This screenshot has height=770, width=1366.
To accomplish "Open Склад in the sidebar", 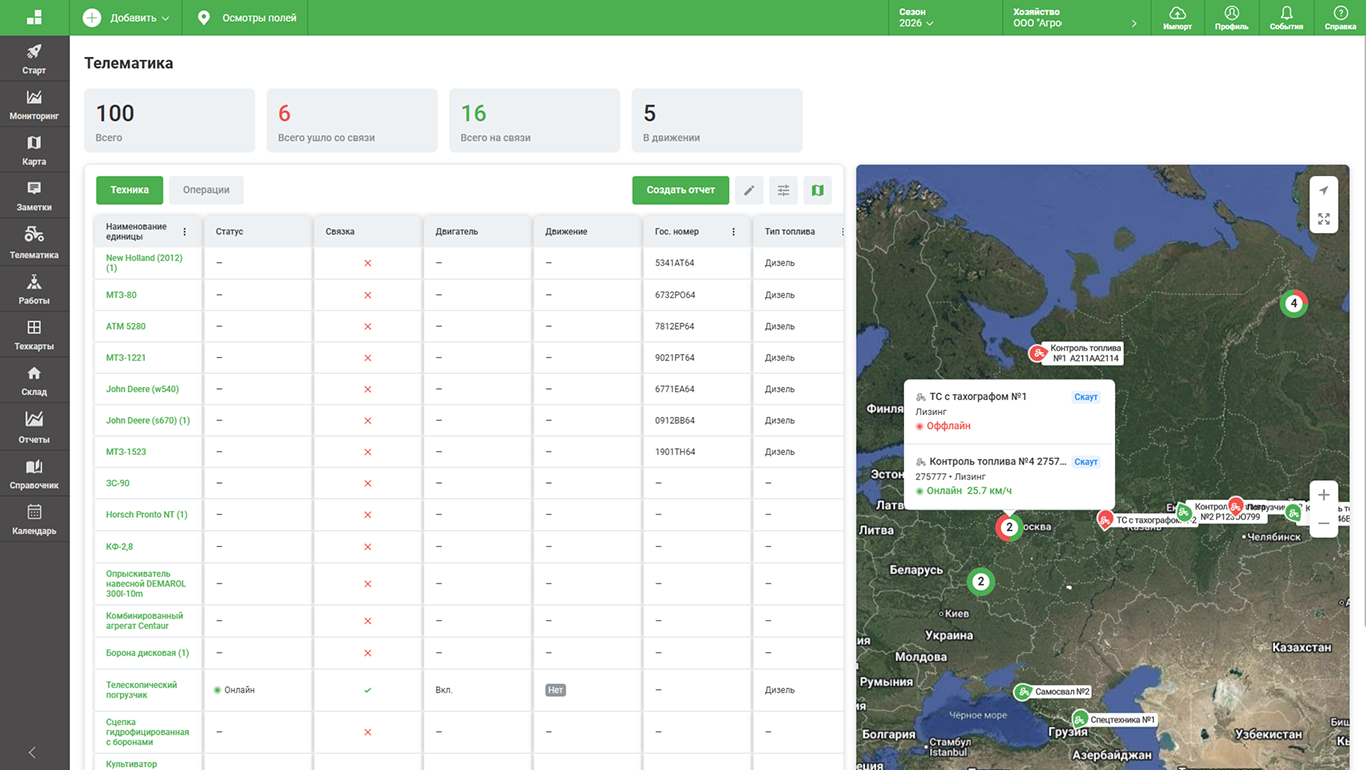I will click(34, 381).
